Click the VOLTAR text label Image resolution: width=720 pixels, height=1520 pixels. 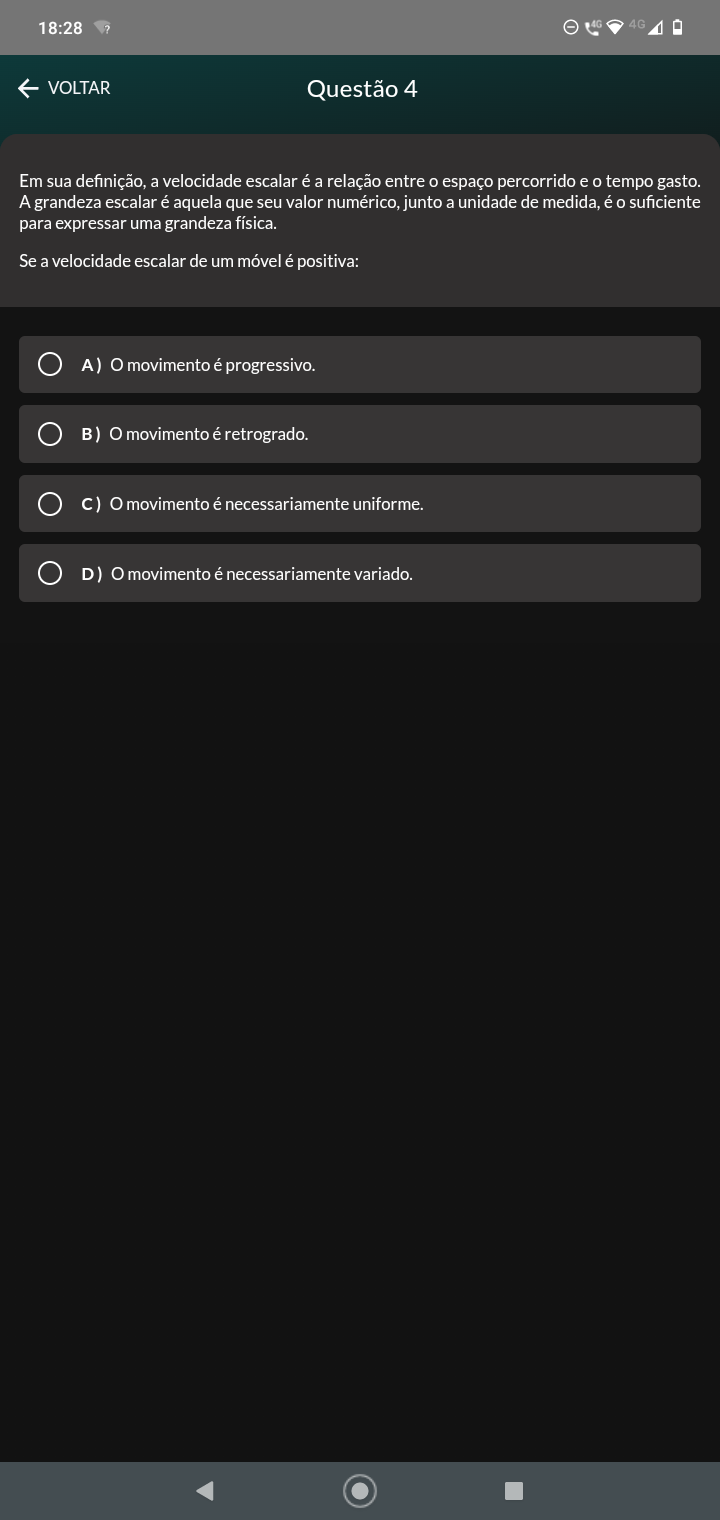(x=79, y=88)
